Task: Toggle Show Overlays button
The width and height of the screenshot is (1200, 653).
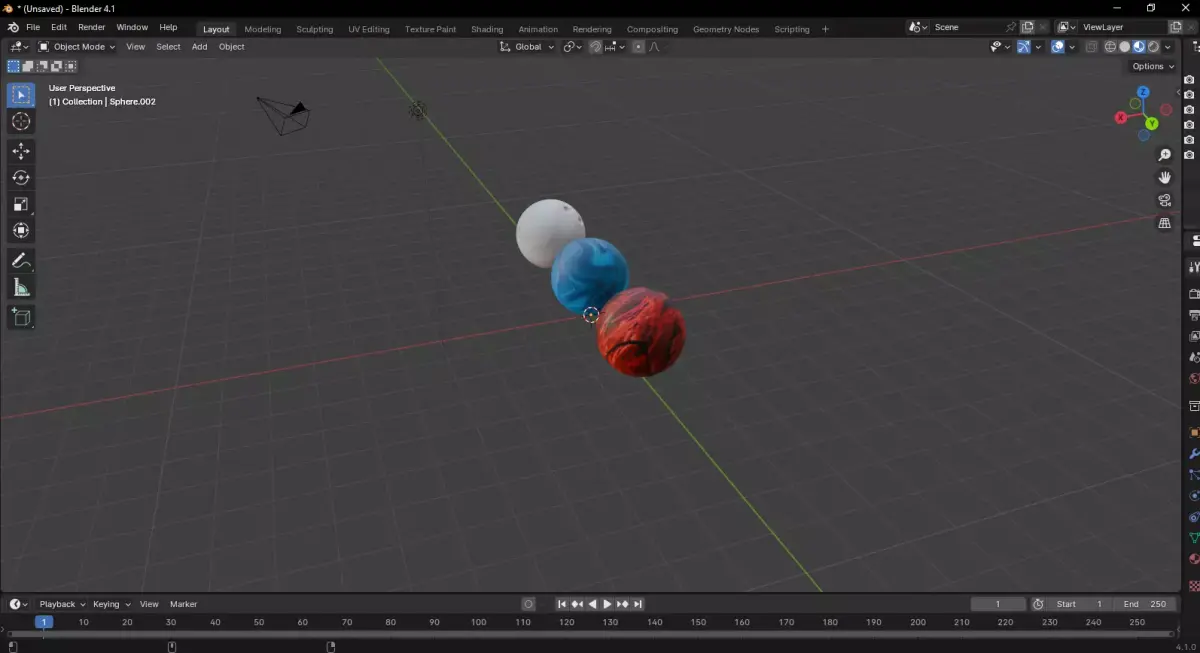Action: [1058, 47]
